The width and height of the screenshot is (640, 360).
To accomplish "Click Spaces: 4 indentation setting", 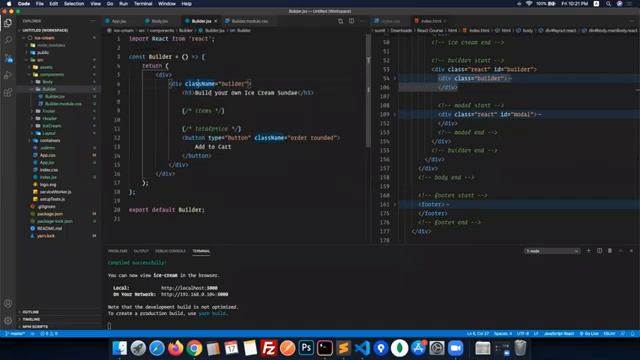I will coord(502,333).
